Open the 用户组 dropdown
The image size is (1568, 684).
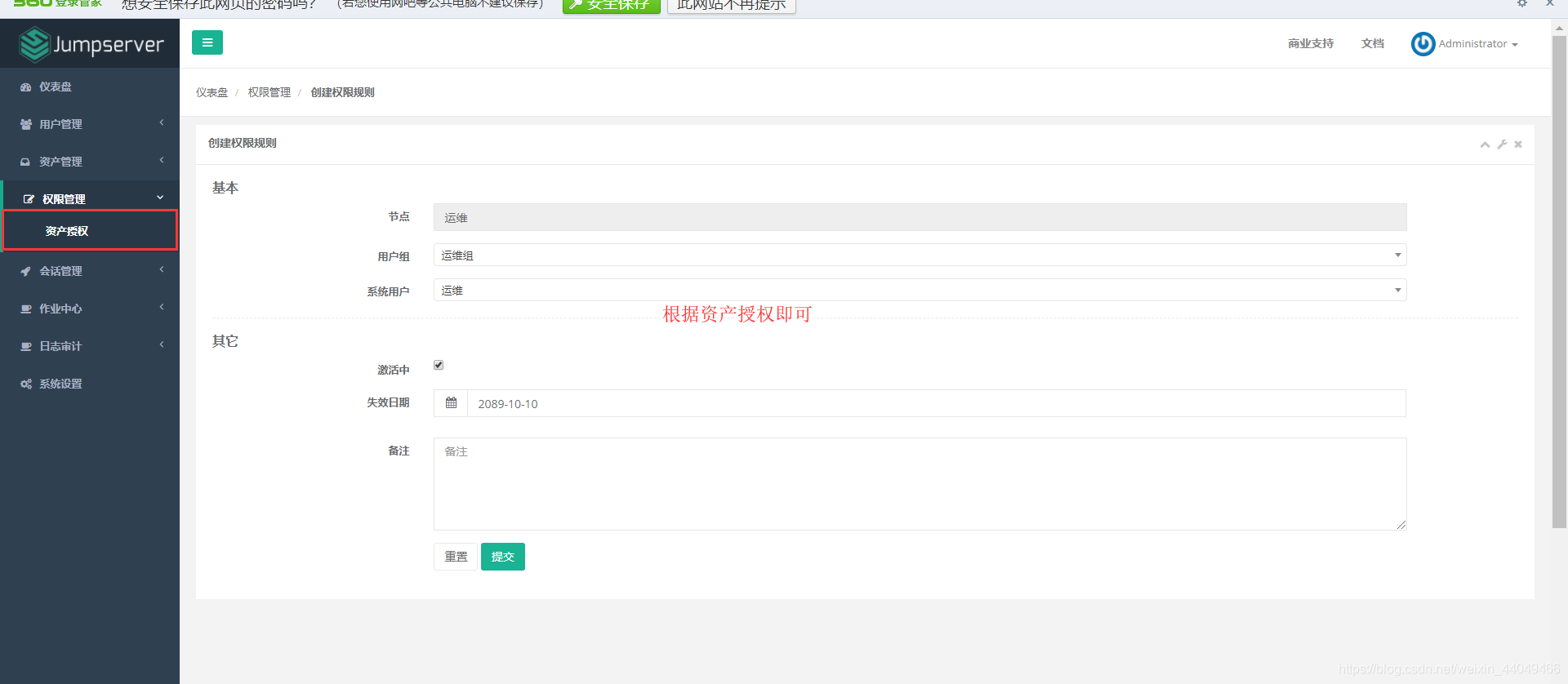(920, 255)
